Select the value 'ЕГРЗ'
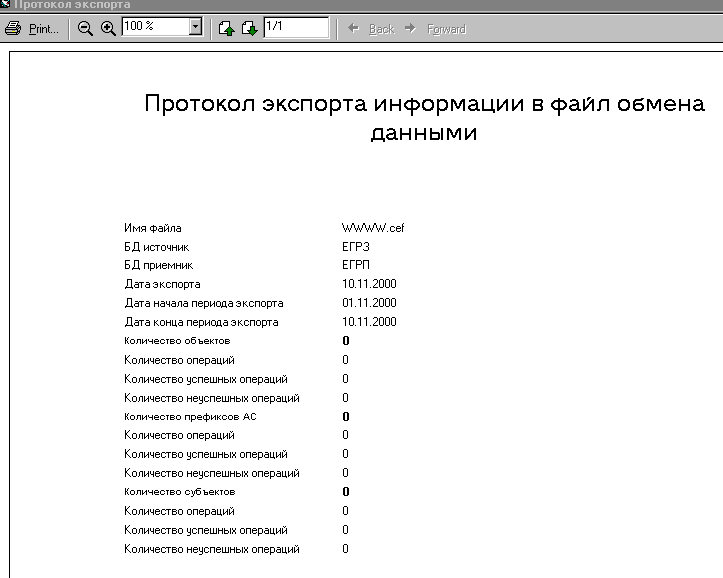This screenshot has width=723, height=578. (x=356, y=247)
